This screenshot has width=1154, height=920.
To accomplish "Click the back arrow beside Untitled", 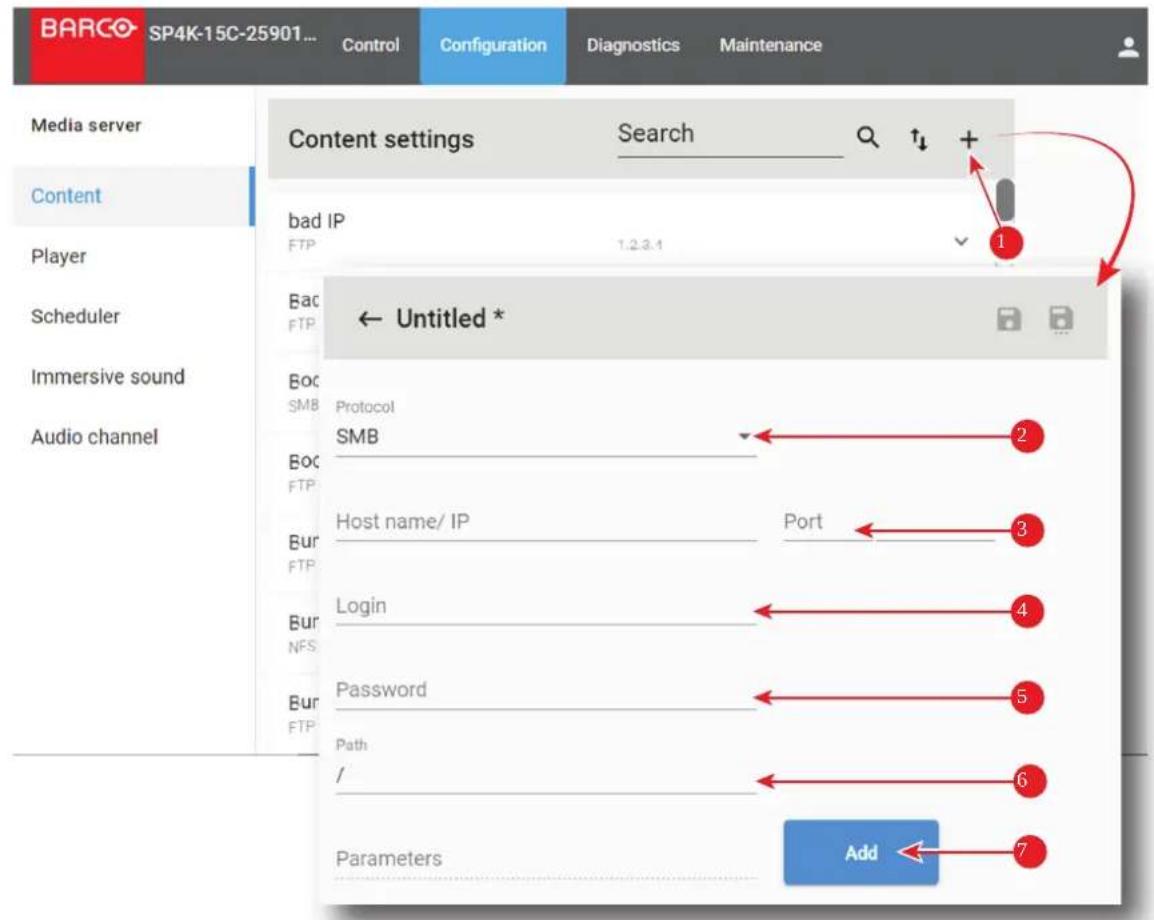I will click(x=369, y=319).
